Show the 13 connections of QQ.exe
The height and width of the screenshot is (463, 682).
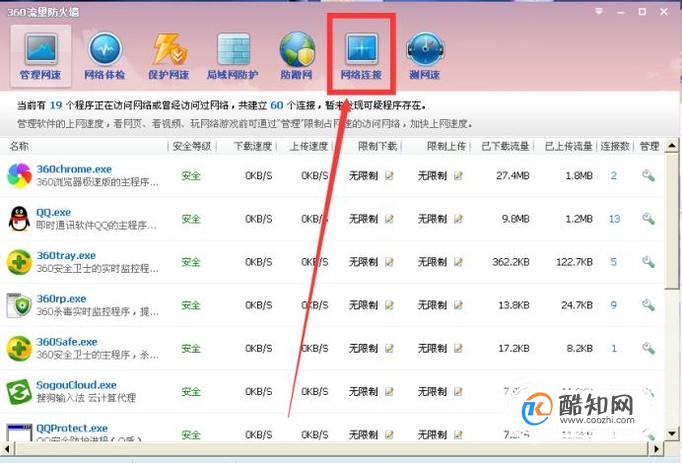coord(614,219)
